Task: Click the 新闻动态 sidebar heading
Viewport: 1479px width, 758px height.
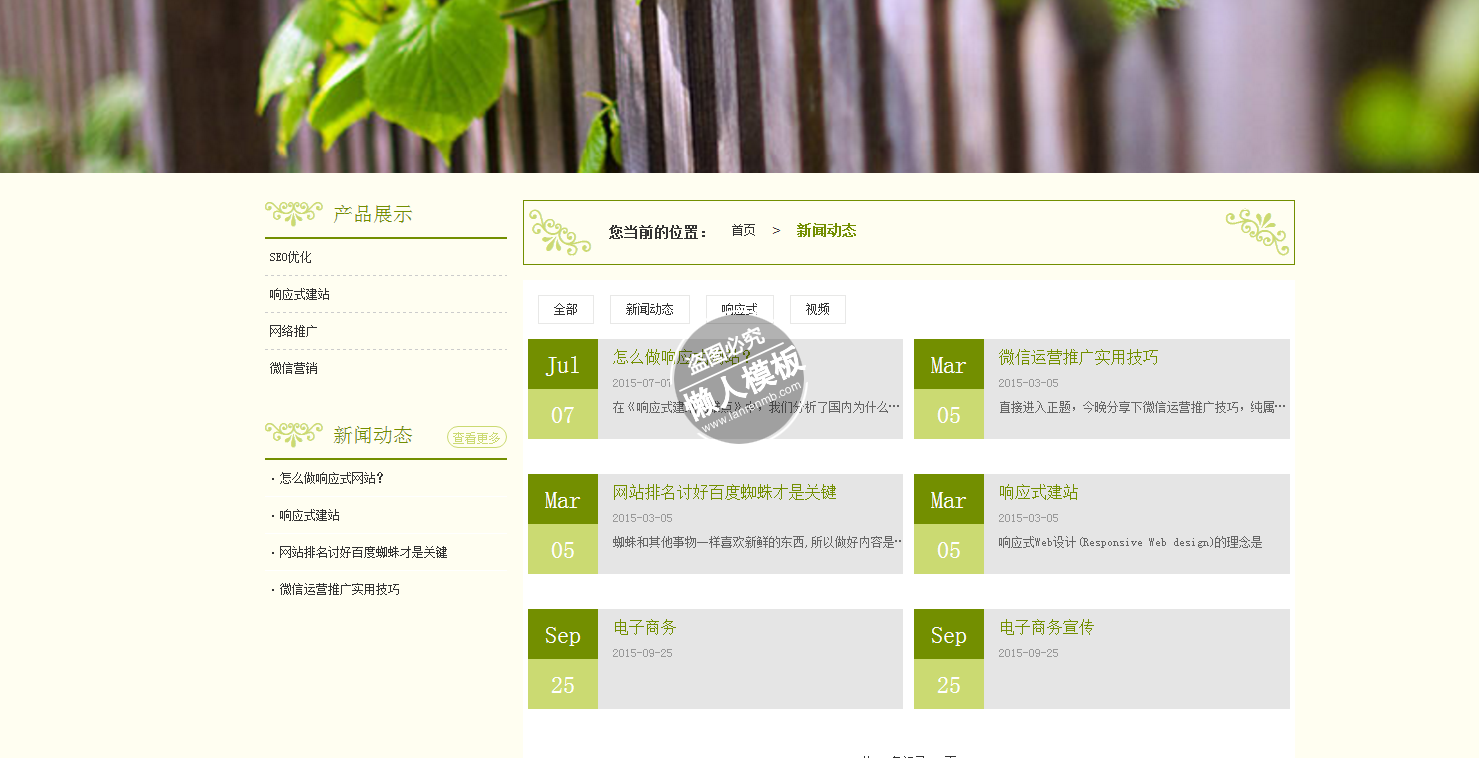Action: (372, 435)
